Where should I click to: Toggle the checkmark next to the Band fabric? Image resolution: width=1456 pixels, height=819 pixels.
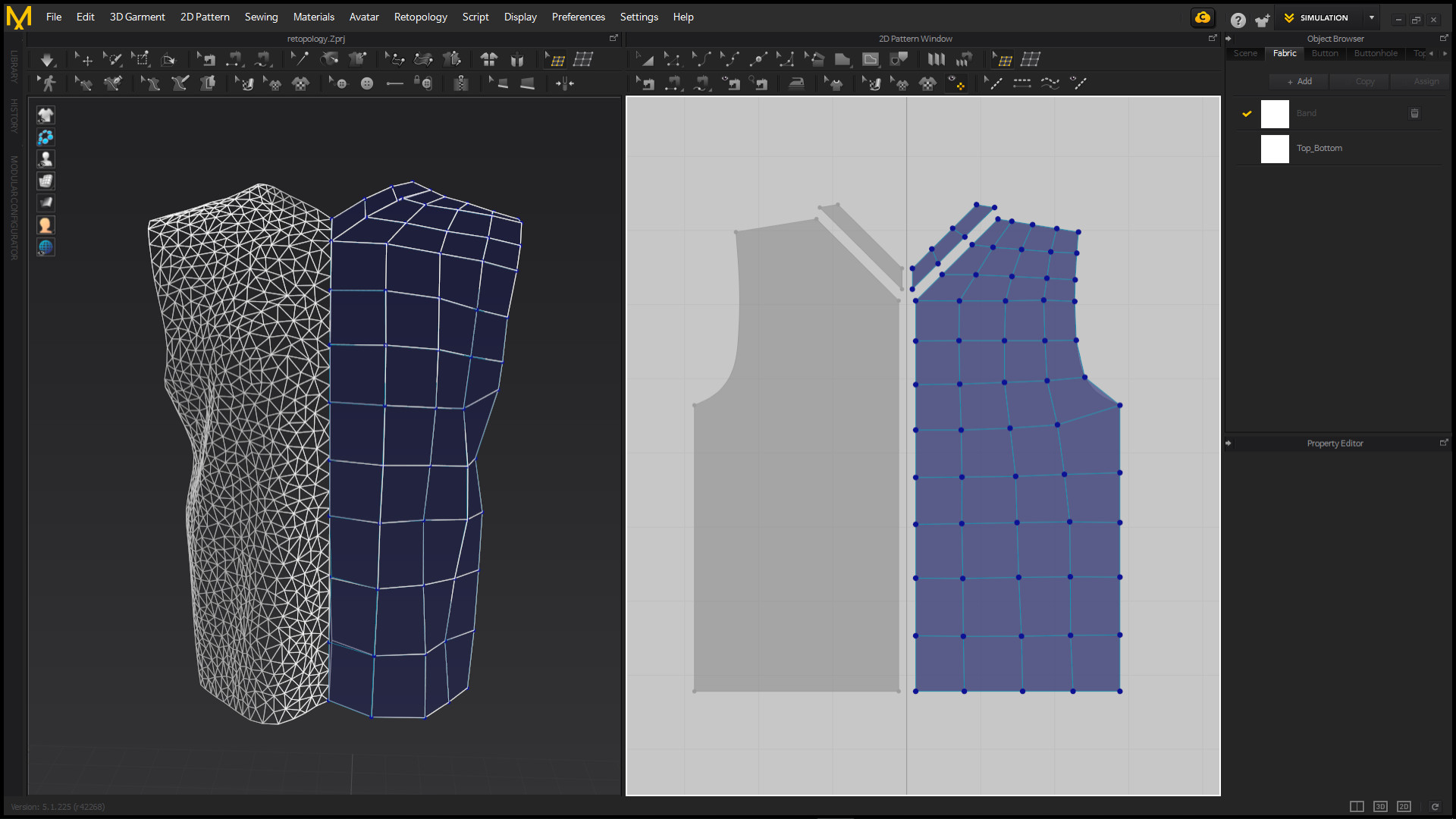click(x=1246, y=114)
